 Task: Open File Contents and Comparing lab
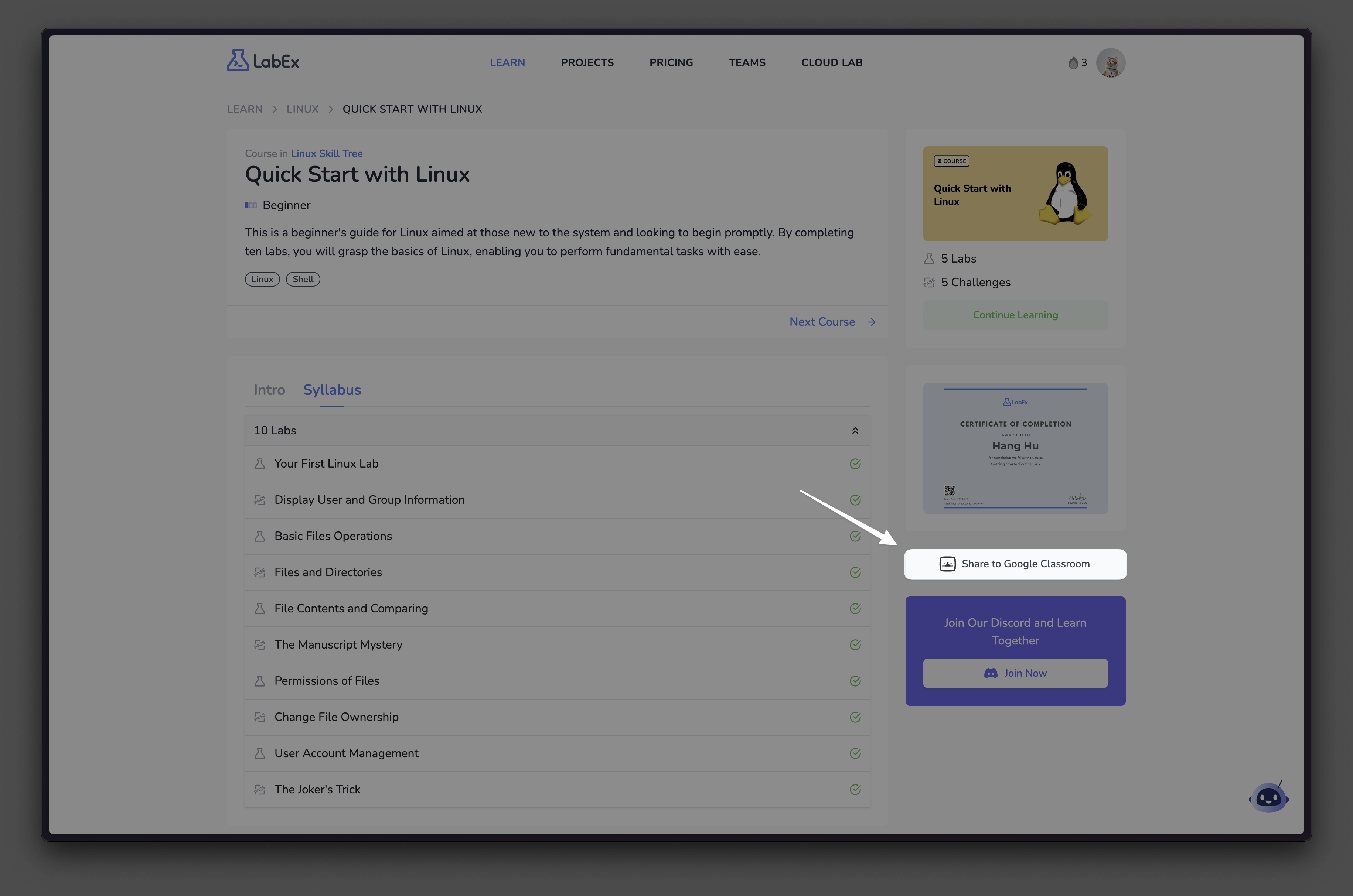pos(557,609)
